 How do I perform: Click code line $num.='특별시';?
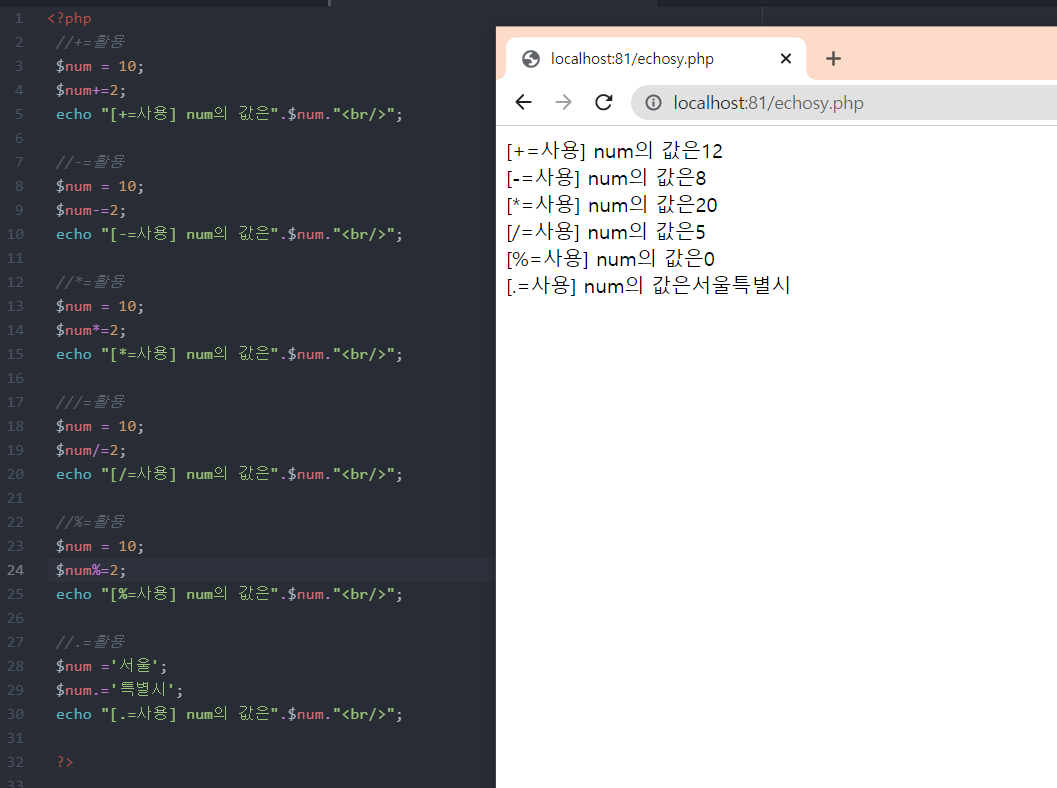click(x=119, y=690)
